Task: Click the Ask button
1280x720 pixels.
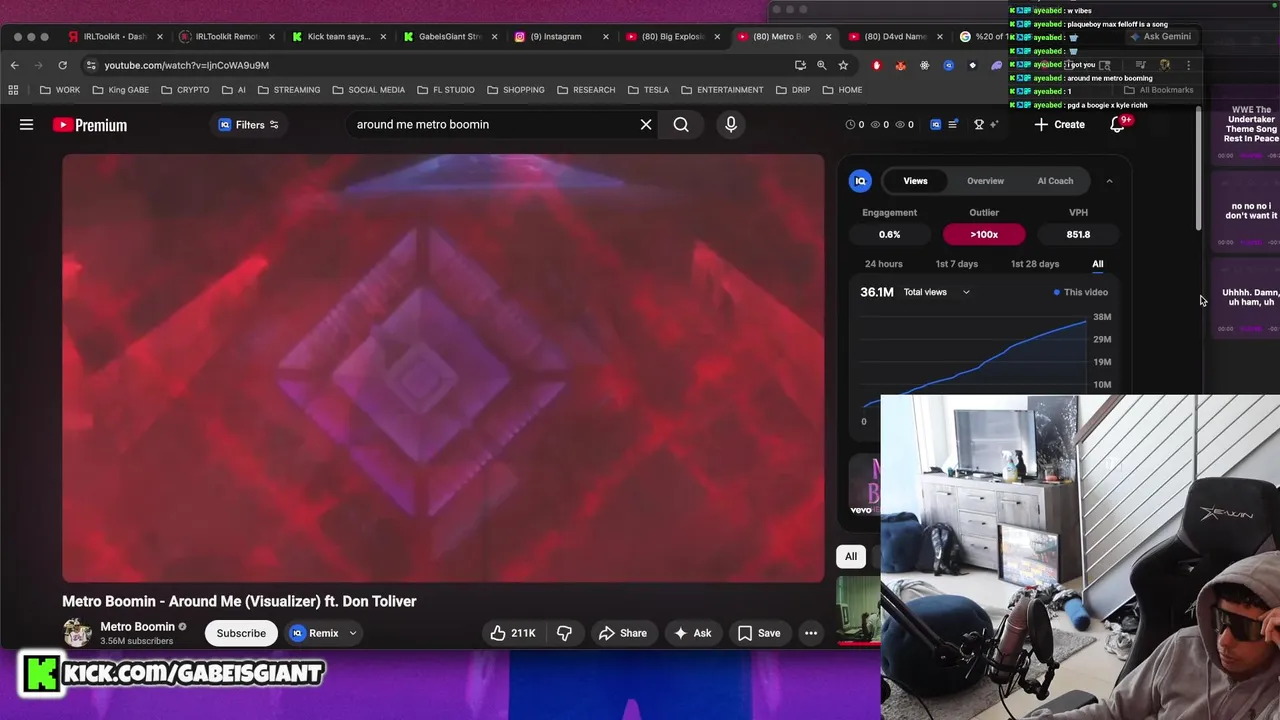Action: tap(692, 633)
